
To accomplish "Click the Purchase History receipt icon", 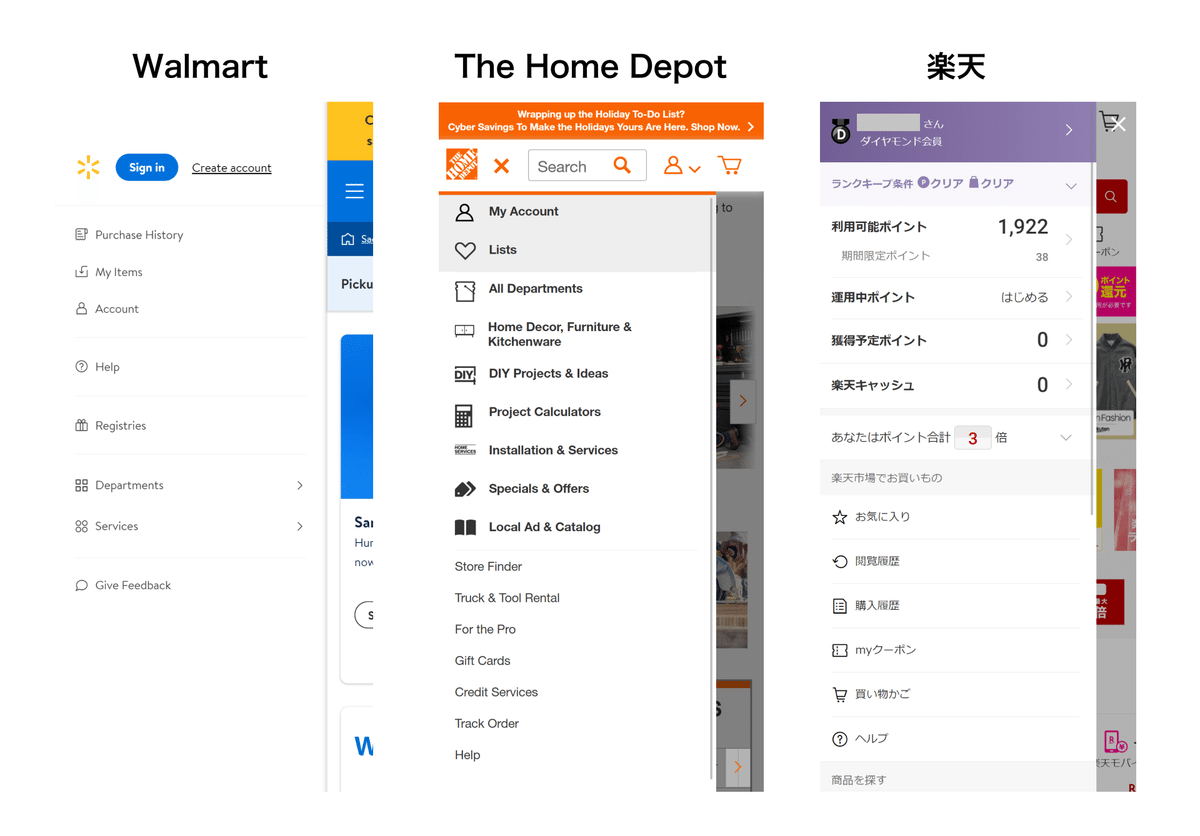I will pyautogui.click(x=81, y=235).
